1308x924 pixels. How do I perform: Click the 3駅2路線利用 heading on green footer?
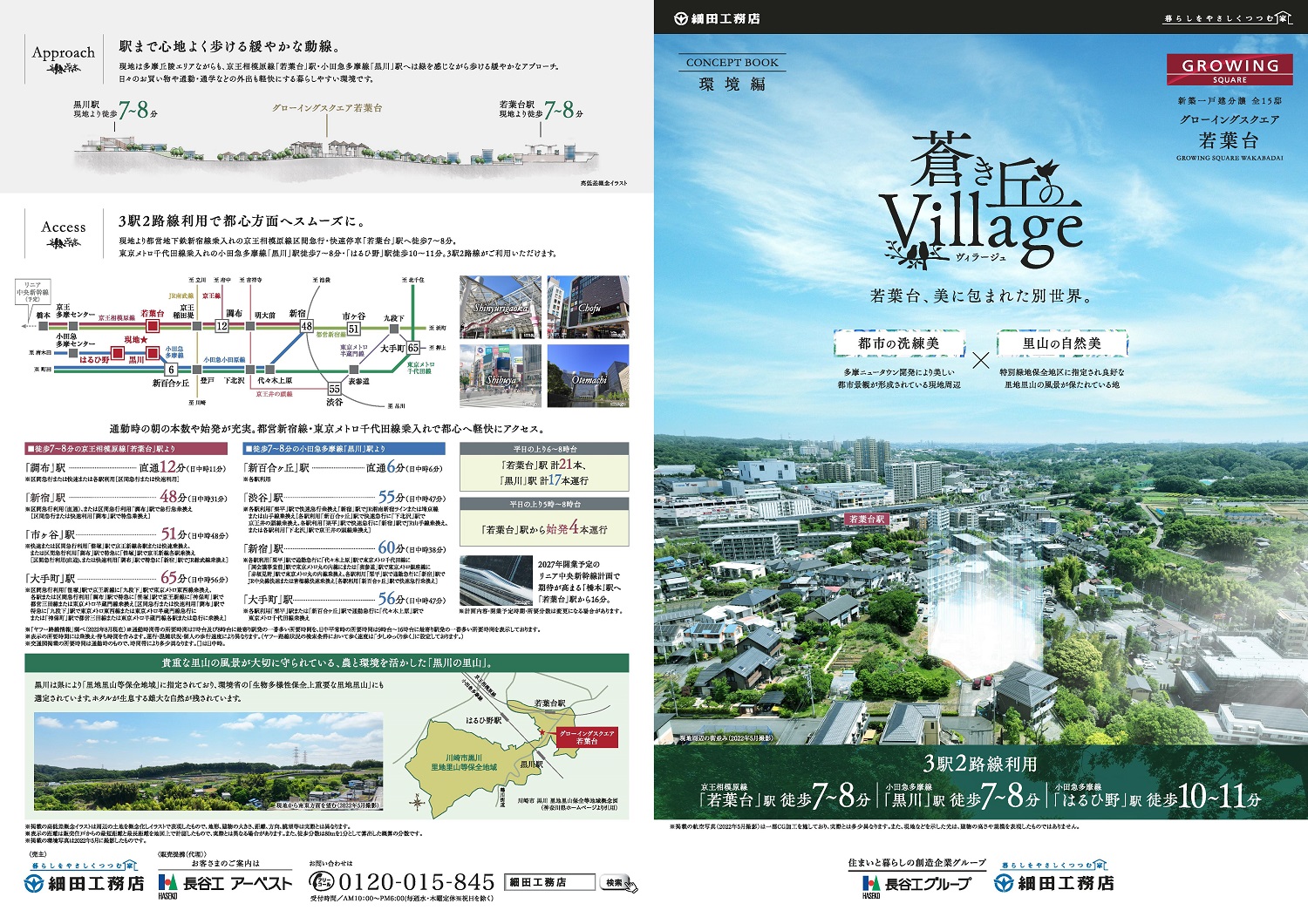click(x=980, y=764)
